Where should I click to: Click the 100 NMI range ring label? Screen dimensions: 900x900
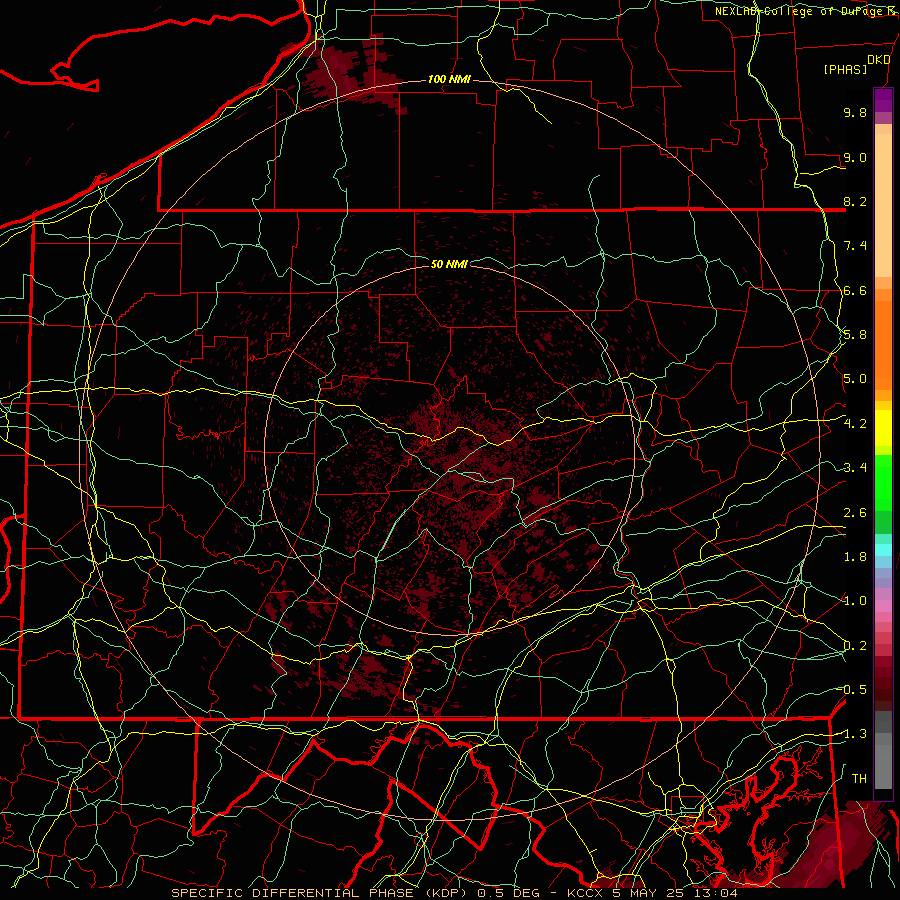(449, 79)
